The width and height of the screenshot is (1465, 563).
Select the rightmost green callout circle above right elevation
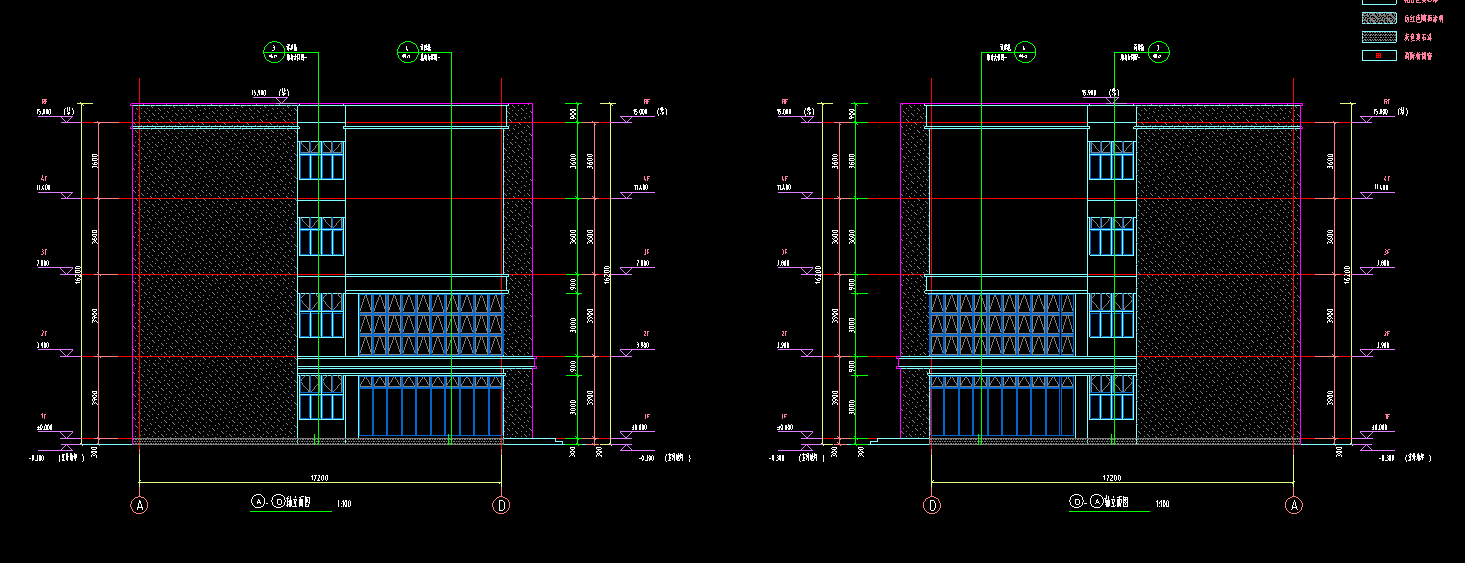(1158, 51)
